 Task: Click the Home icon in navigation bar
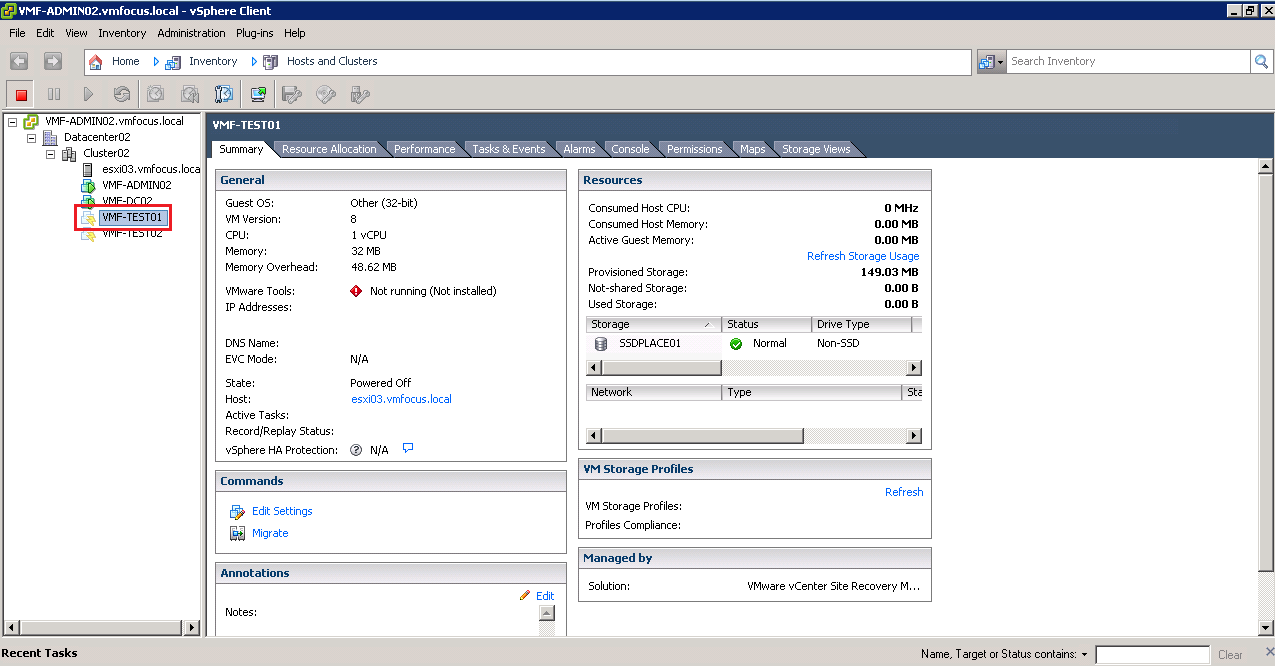(96, 62)
